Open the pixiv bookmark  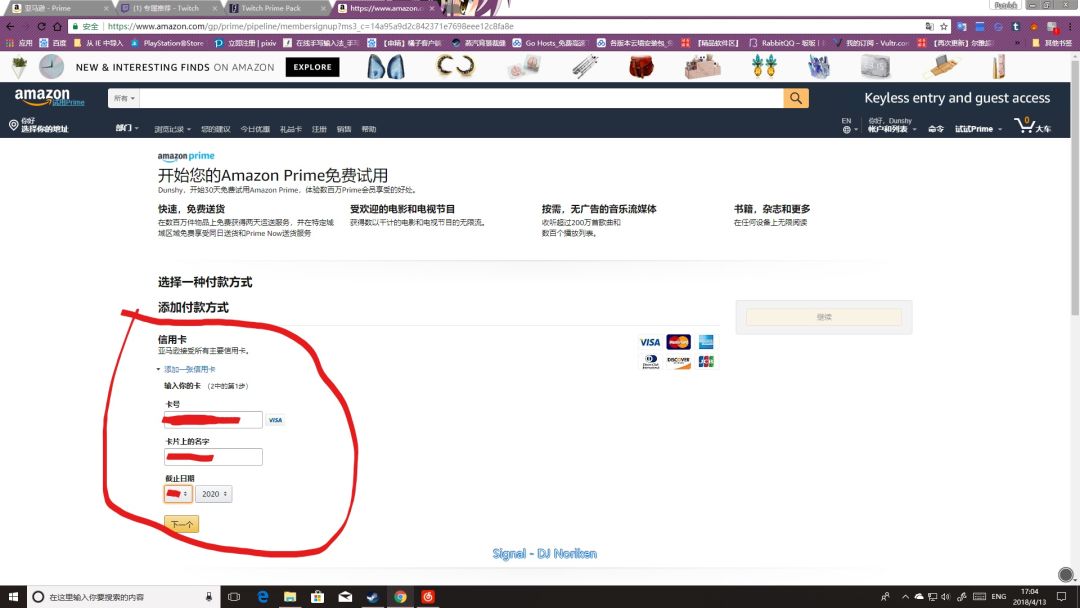coord(245,43)
